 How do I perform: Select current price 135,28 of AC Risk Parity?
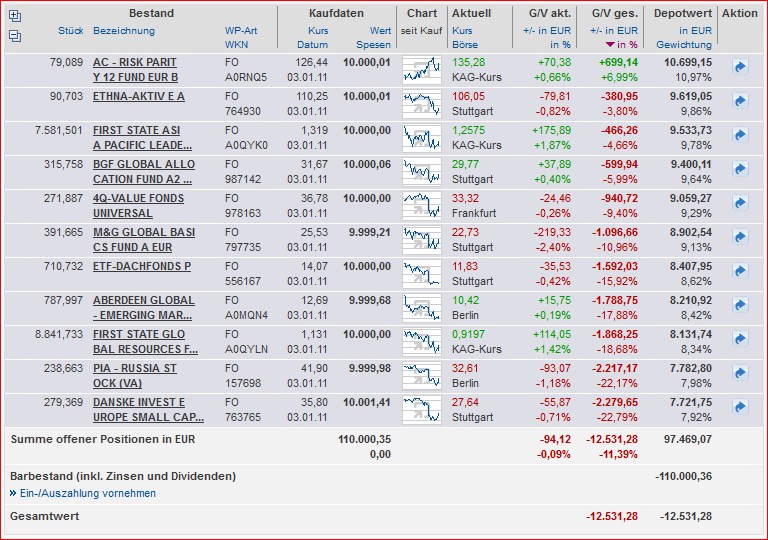[x=469, y=63]
